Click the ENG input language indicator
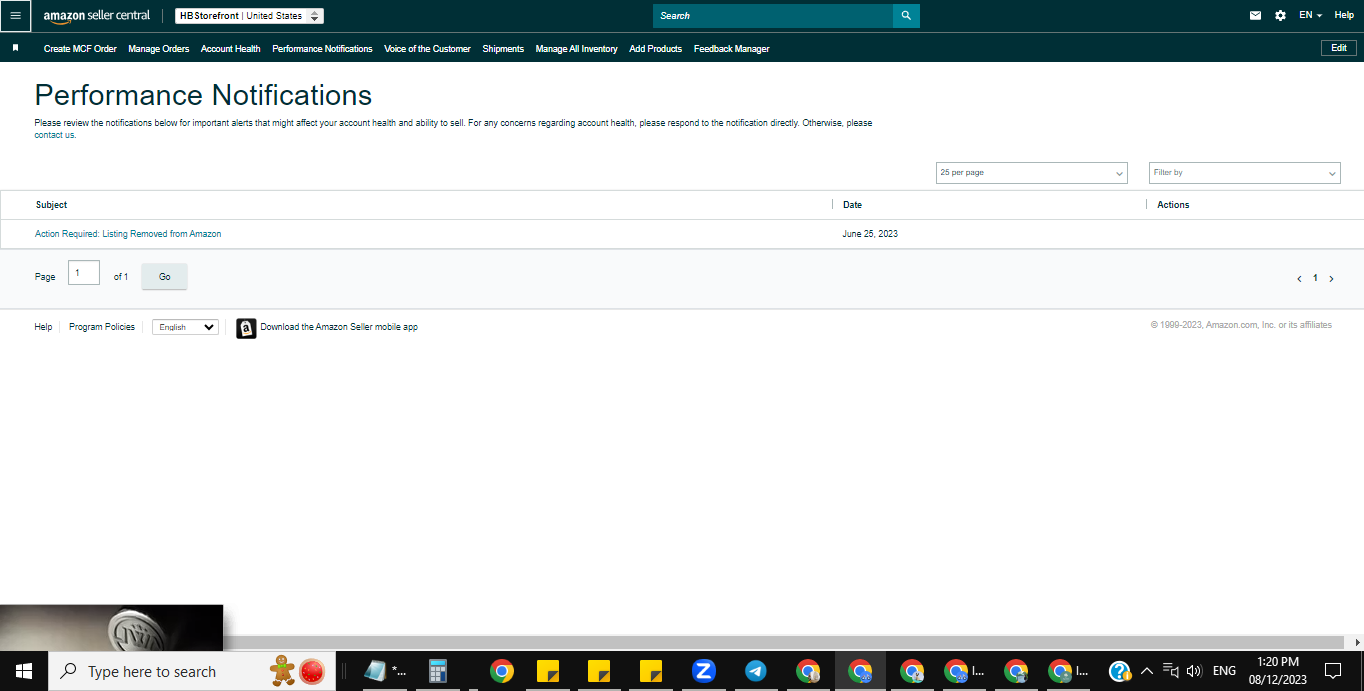 [x=1224, y=671]
